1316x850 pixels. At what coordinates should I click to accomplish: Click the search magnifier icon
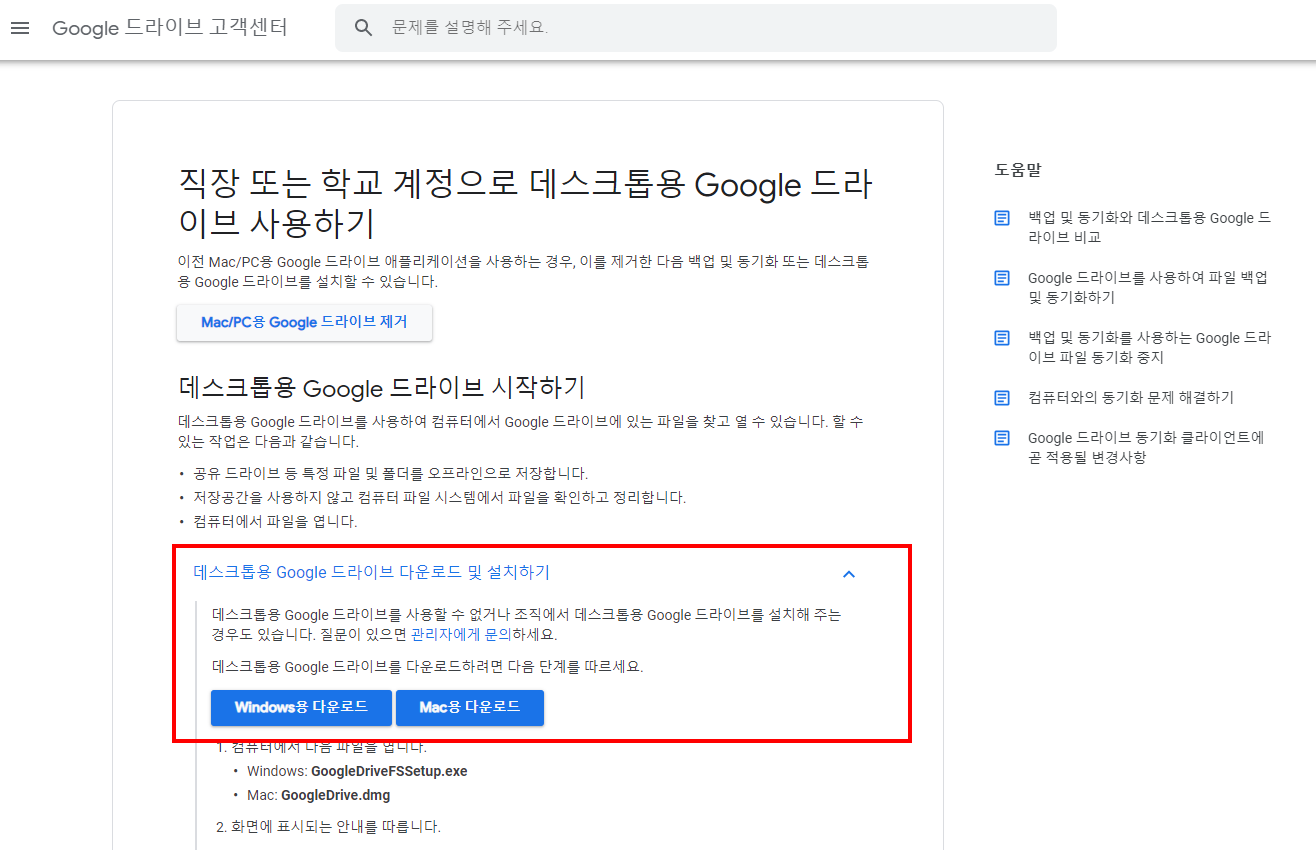(364, 28)
